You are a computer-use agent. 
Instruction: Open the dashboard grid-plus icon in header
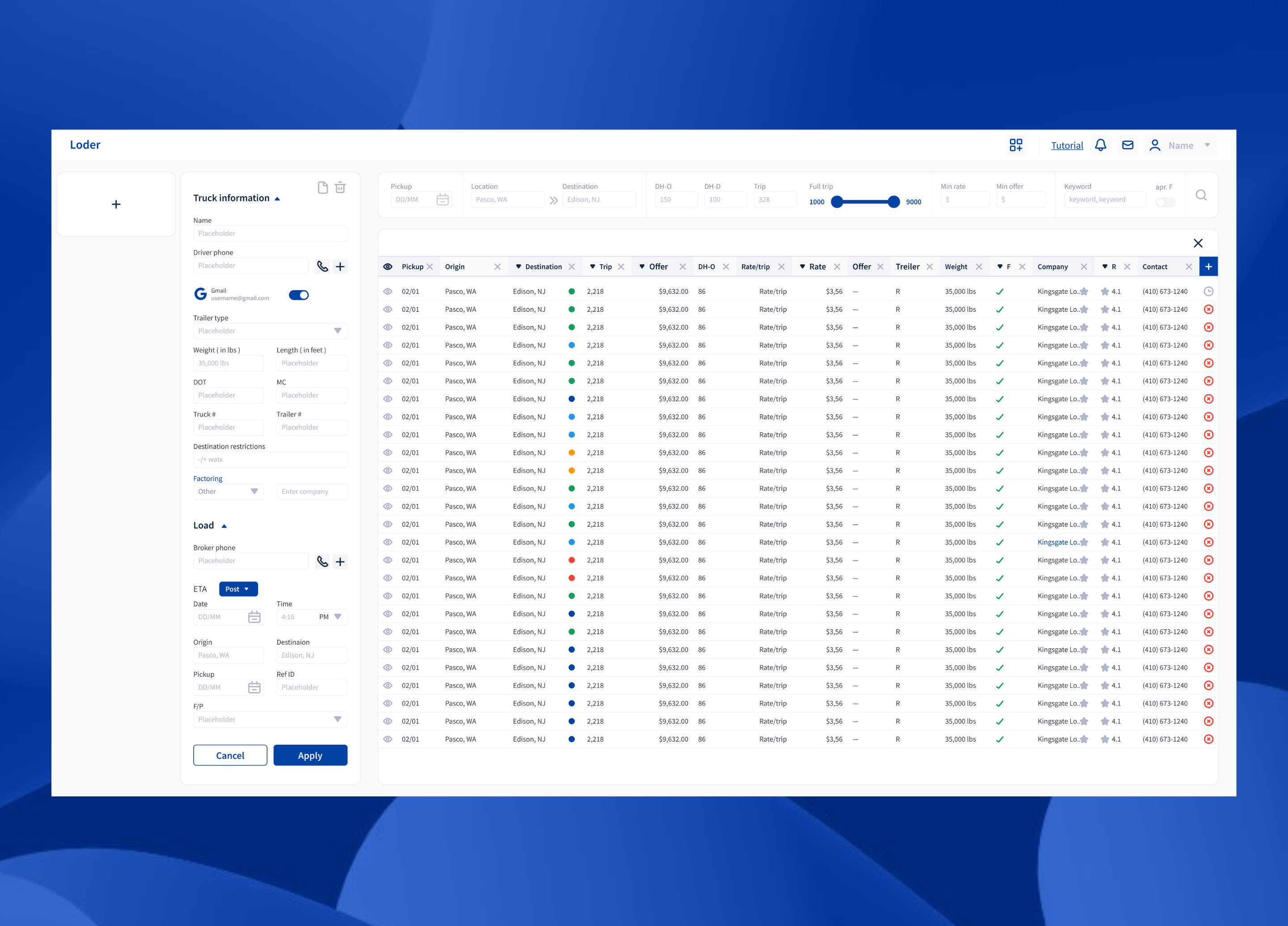coord(1016,145)
